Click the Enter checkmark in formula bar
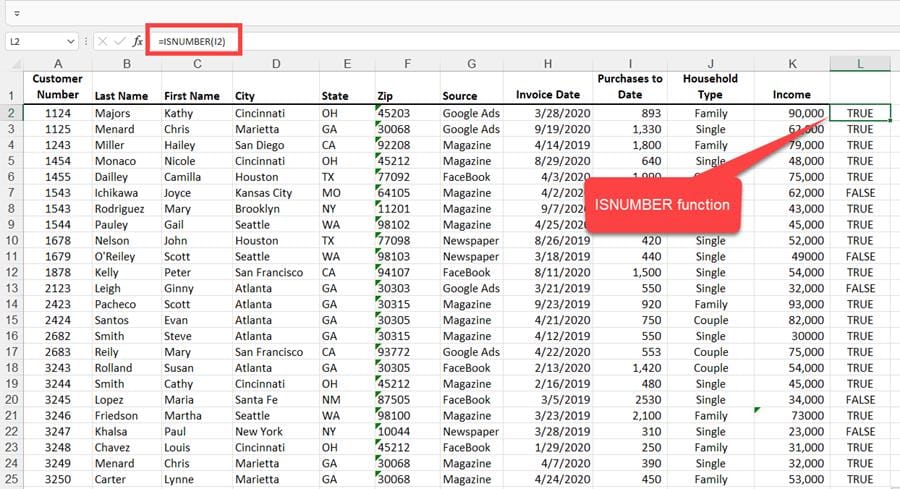This screenshot has width=900, height=489. point(119,41)
